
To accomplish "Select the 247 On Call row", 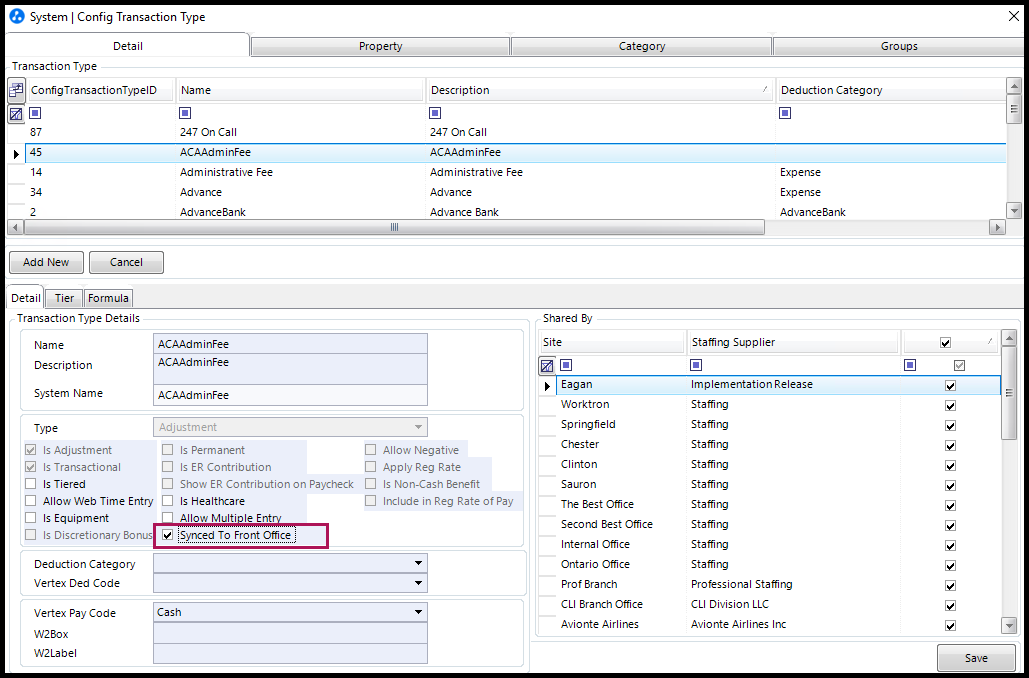I will click(515, 133).
